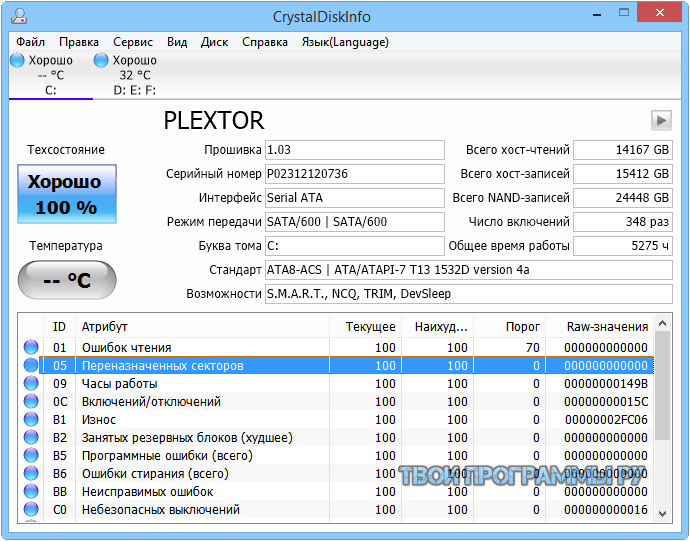Click the attribute list vertical scrollbar thumb

tap(662, 386)
